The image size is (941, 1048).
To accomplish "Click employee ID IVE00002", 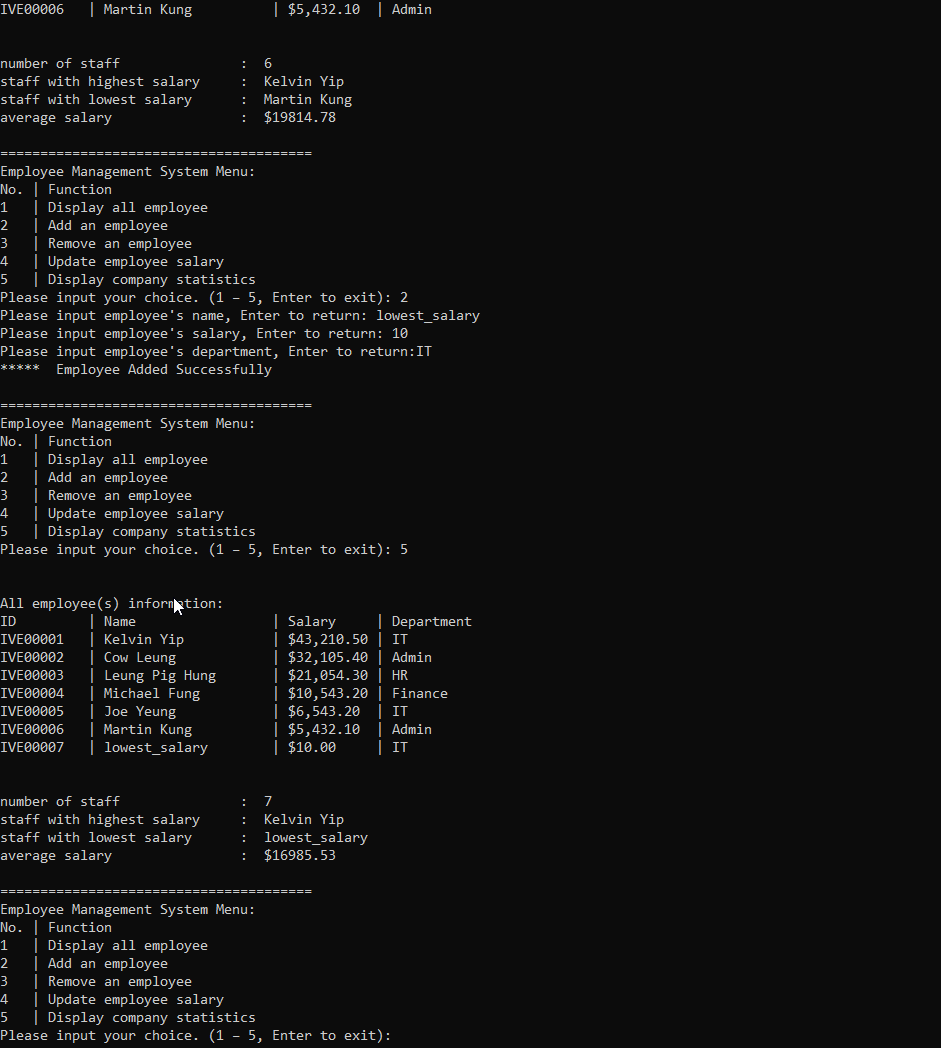I will pyautogui.click(x=32, y=658).
